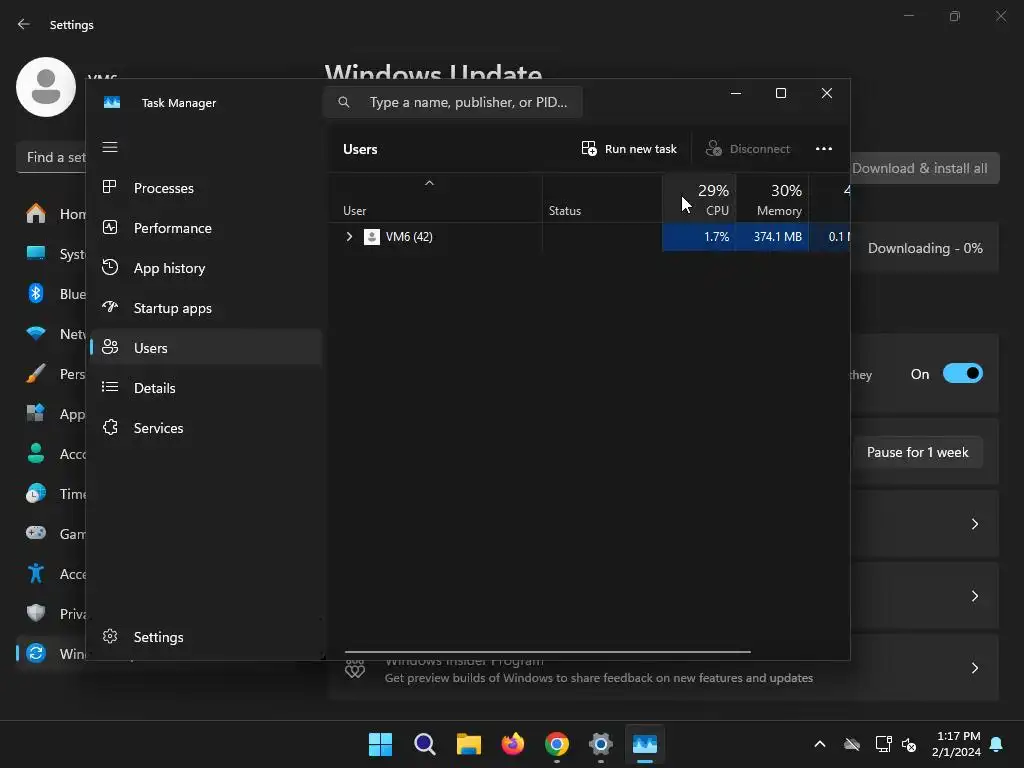1024x768 pixels.
Task: Sort by the User column header
Action: tap(435, 199)
